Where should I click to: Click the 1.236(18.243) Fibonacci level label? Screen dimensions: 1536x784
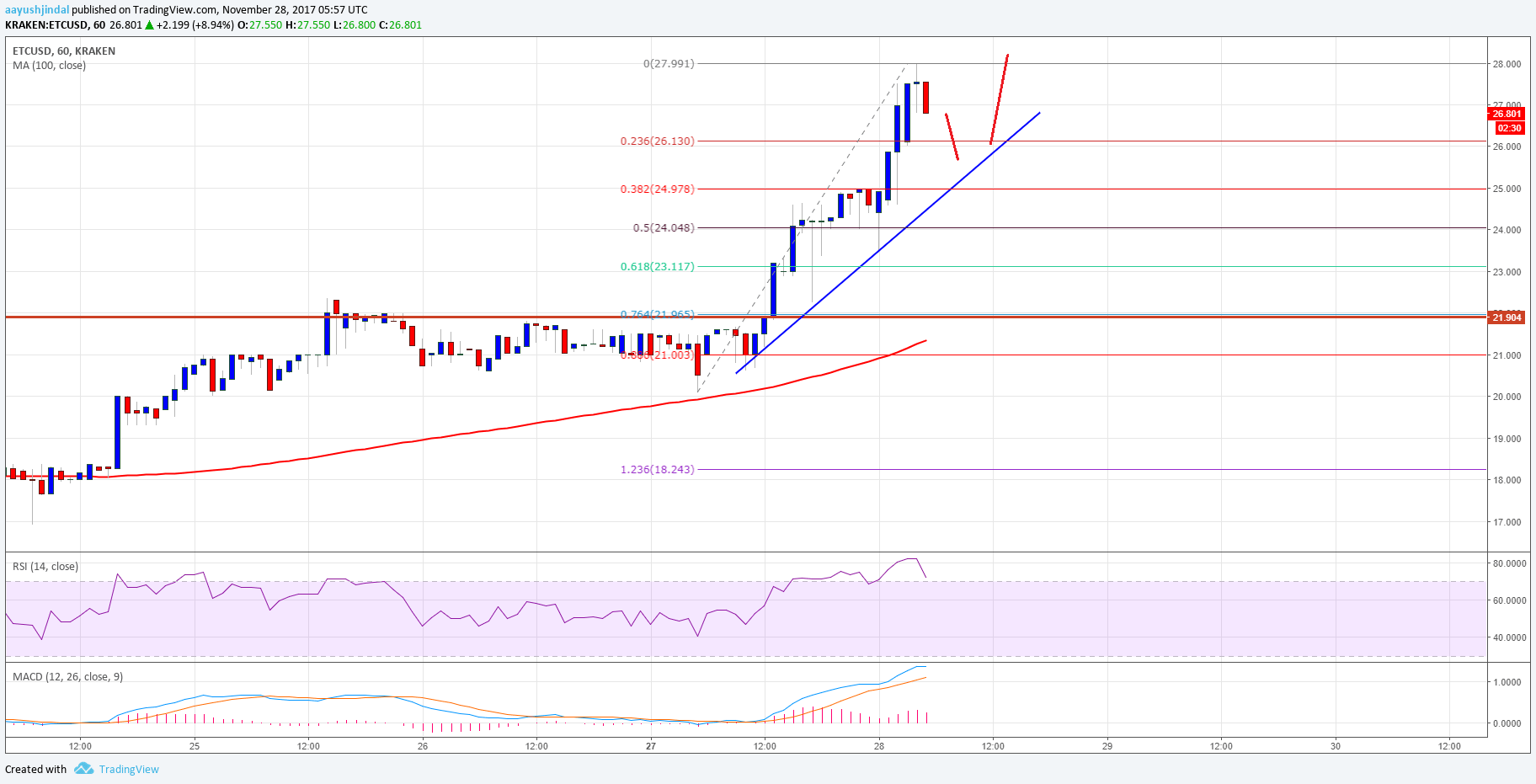click(x=658, y=469)
